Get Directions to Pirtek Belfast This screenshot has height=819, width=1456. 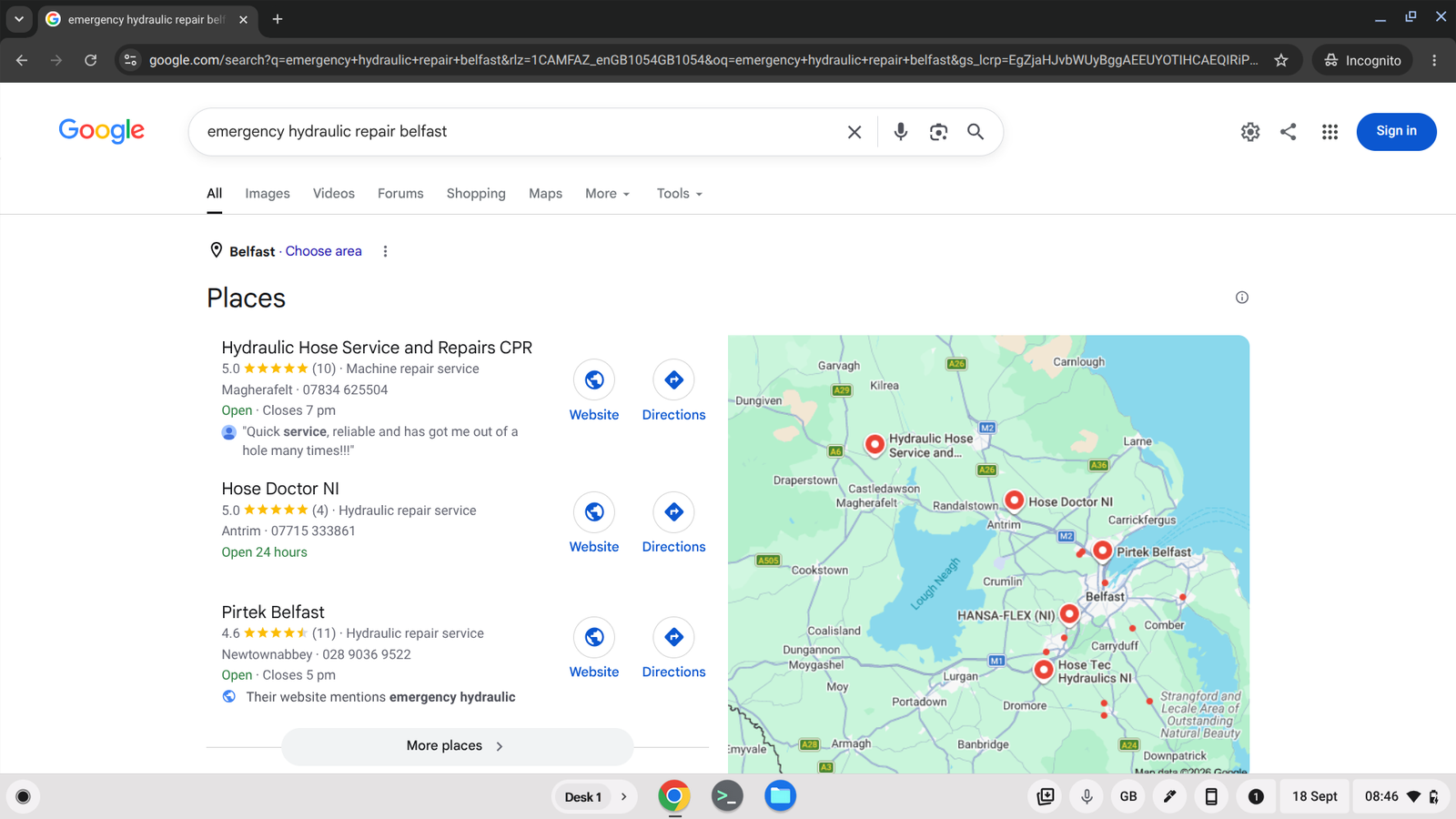point(673,648)
